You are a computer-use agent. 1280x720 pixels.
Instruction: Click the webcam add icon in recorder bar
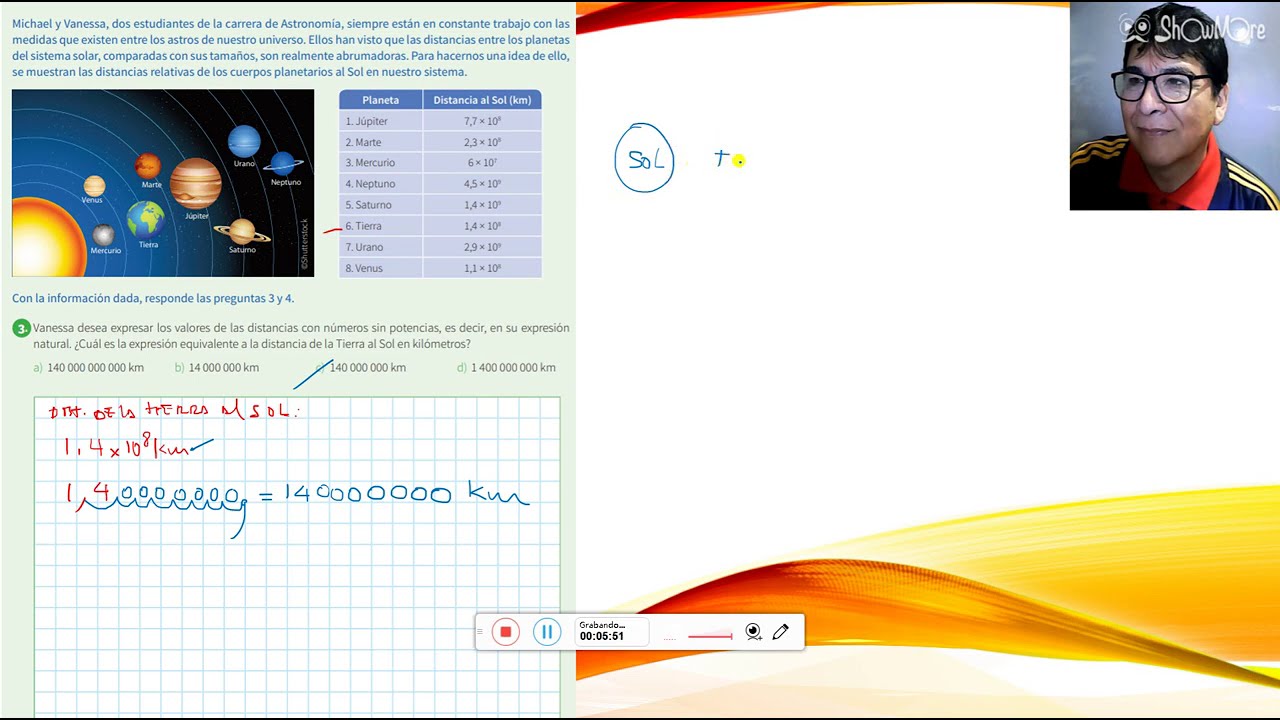[753, 632]
